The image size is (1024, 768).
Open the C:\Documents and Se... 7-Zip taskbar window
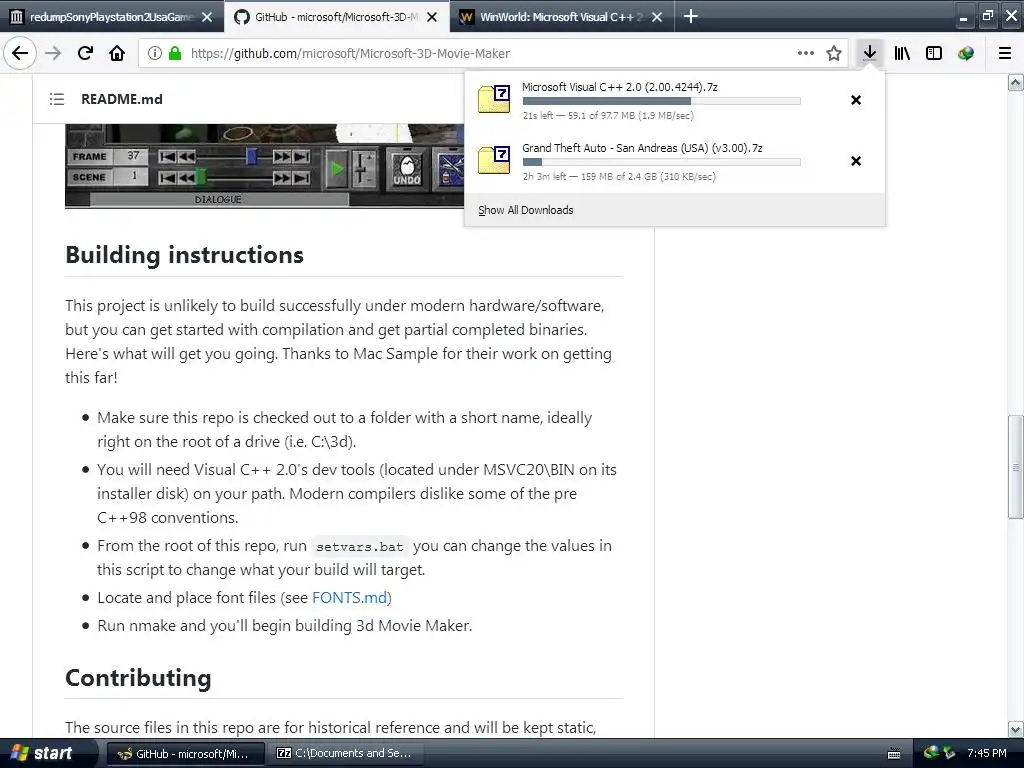[345, 754]
